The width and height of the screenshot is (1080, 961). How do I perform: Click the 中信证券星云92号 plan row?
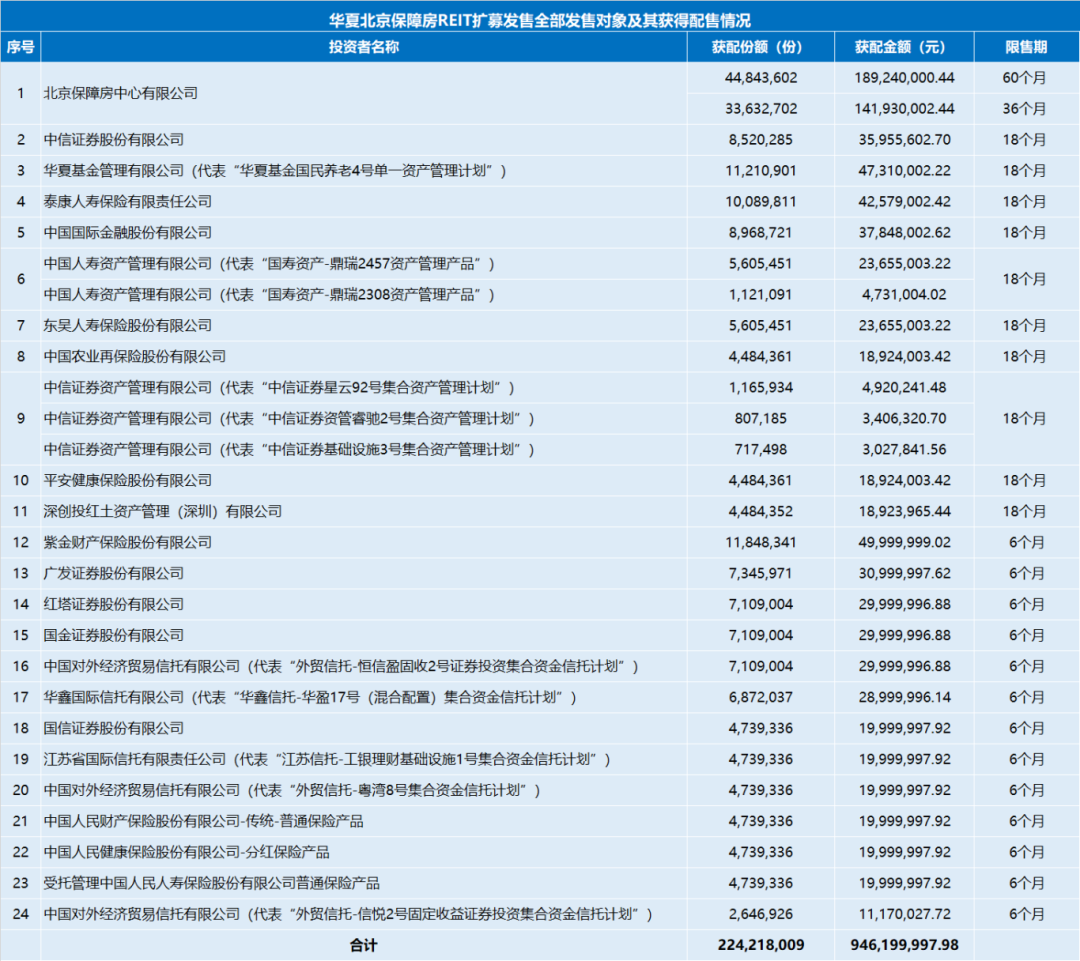tap(280, 388)
